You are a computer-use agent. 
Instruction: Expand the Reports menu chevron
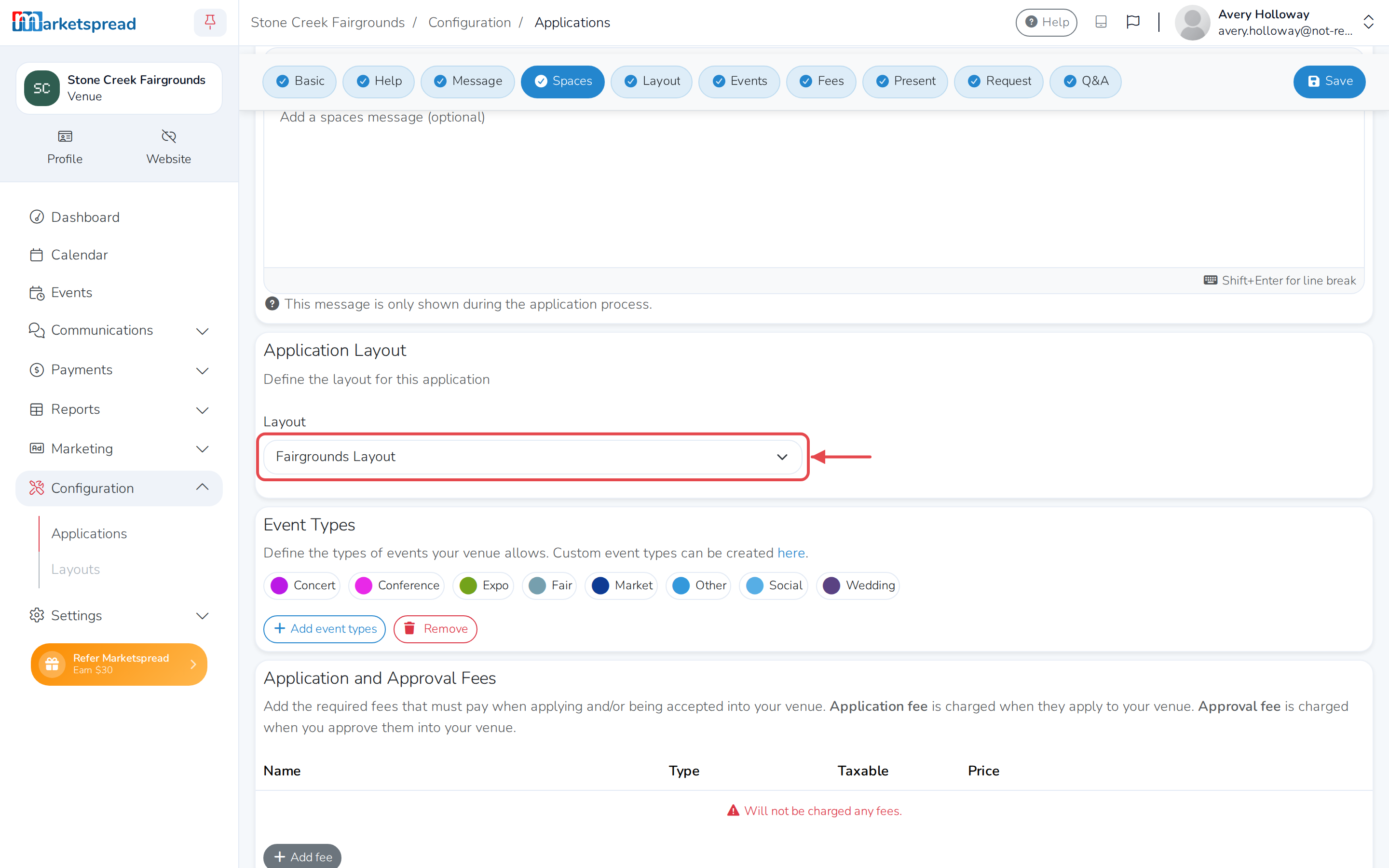point(202,410)
